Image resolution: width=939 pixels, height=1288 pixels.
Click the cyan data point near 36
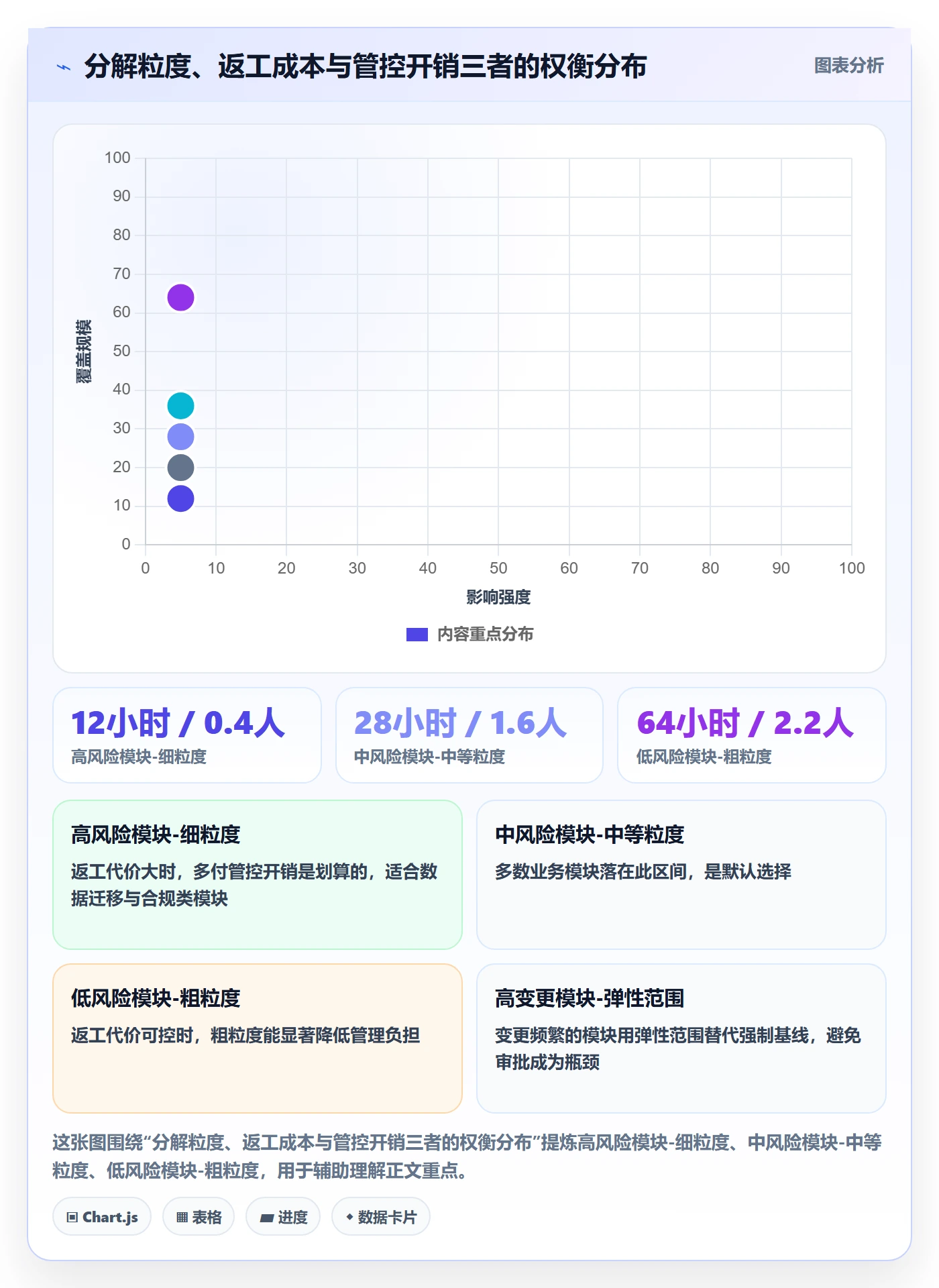tap(180, 406)
